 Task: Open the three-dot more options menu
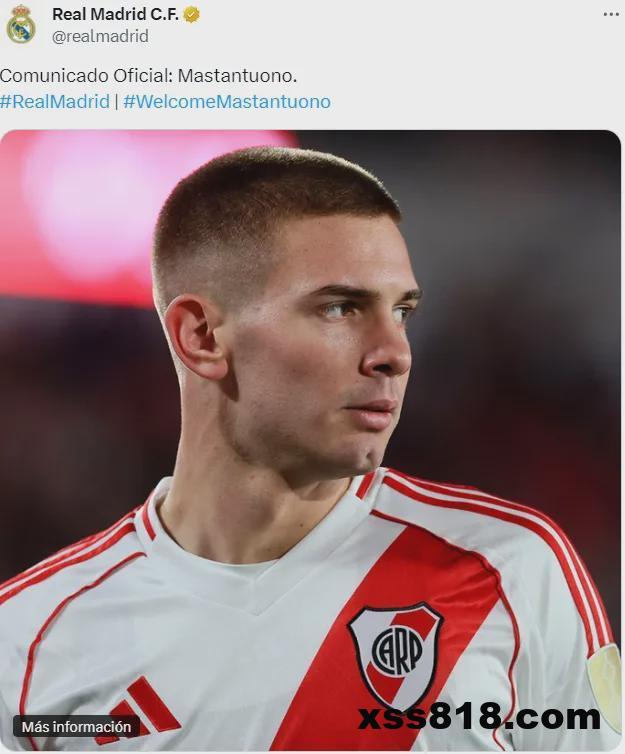tap(611, 14)
